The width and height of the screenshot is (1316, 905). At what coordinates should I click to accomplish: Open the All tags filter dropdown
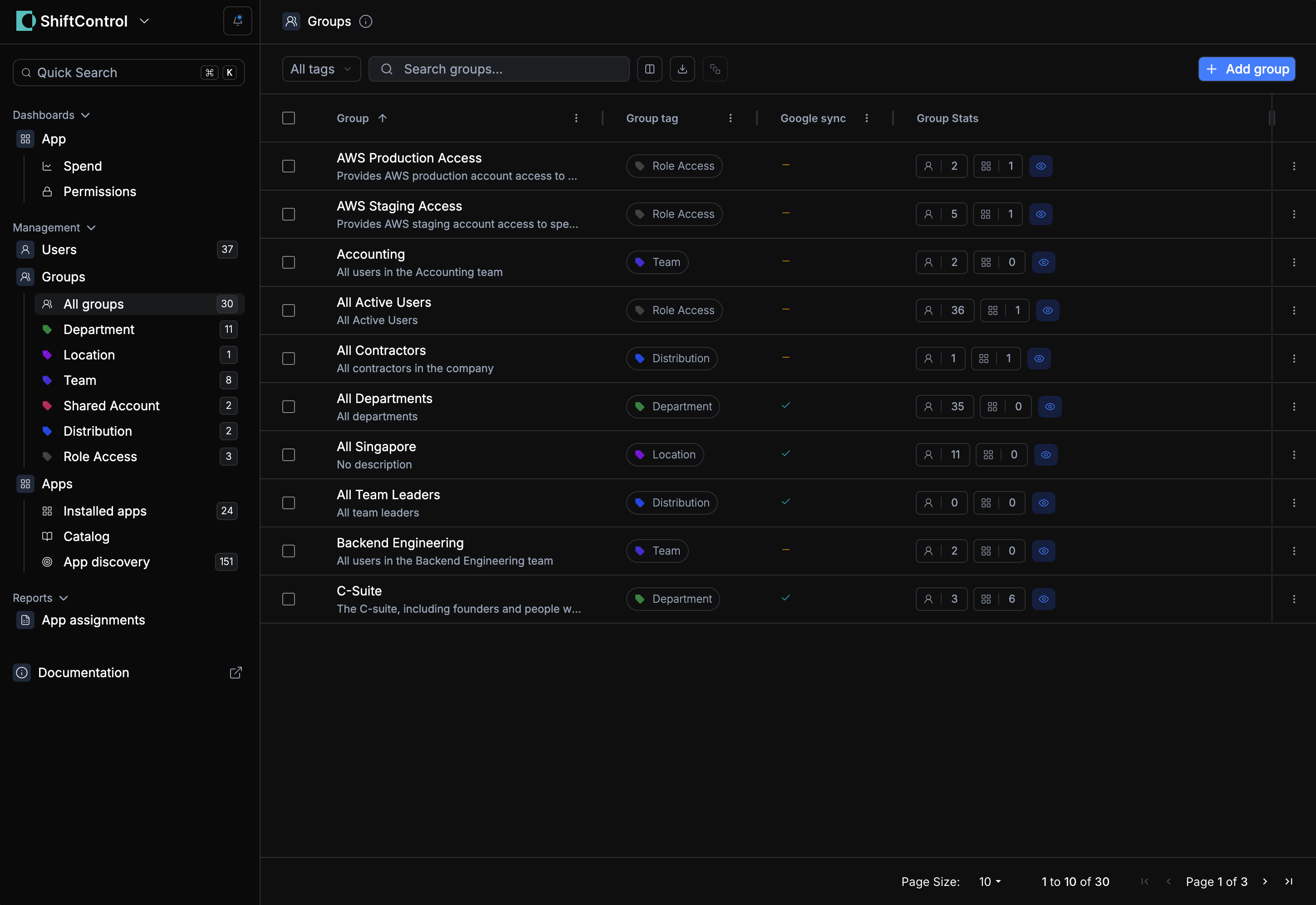(x=321, y=69)
